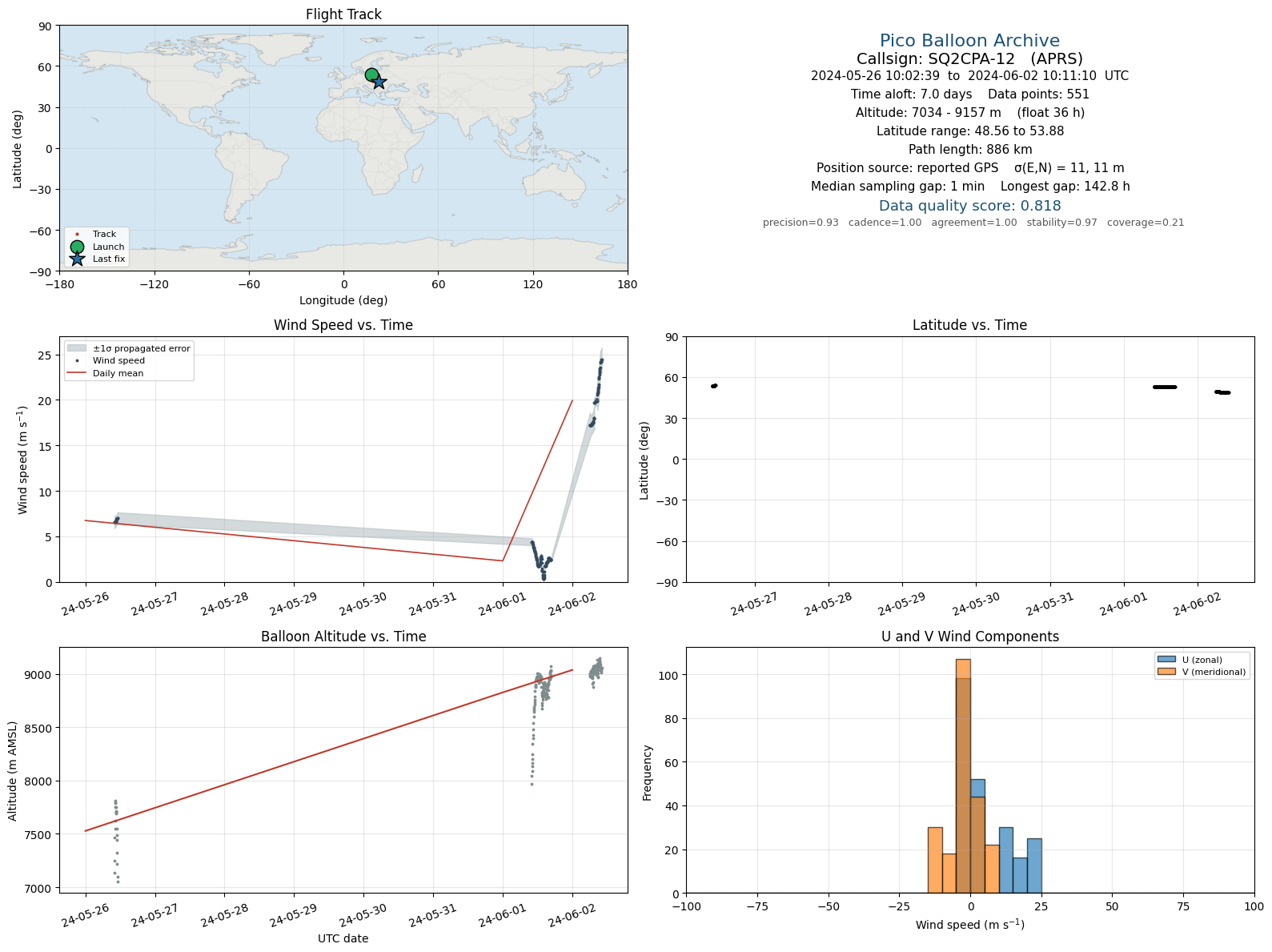Viewport: 1272px width, 952px height.
Task: Click the "precision=0.93" metric
Action: [x=801, y=223]
